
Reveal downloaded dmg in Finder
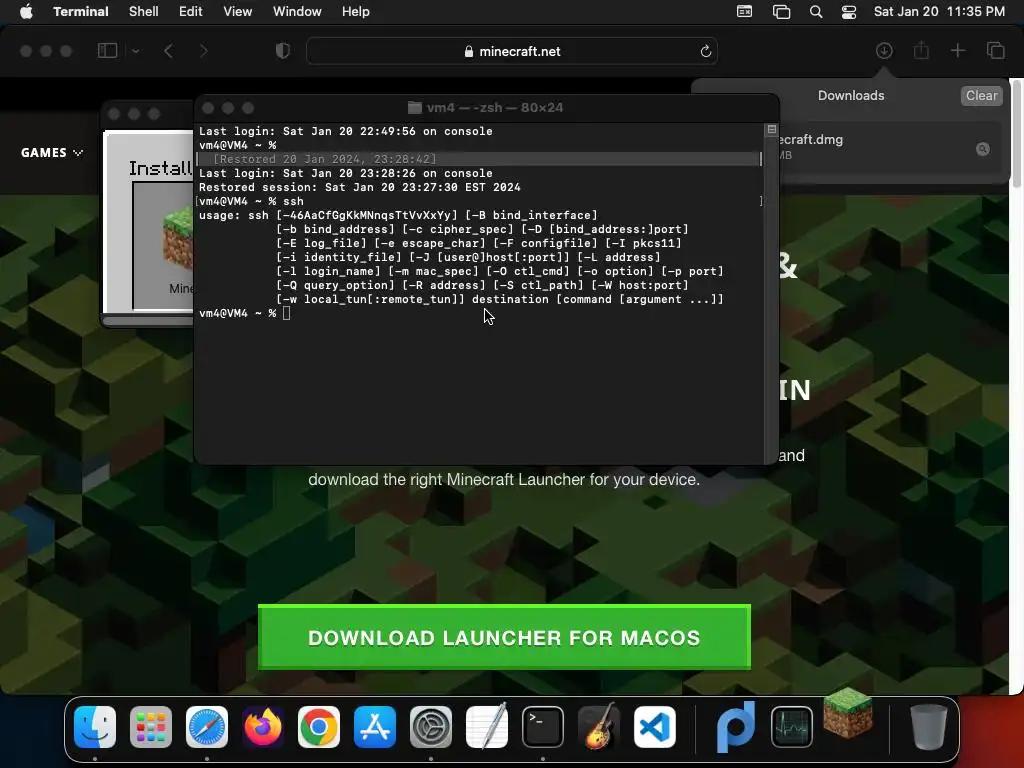tap(982, 149)
